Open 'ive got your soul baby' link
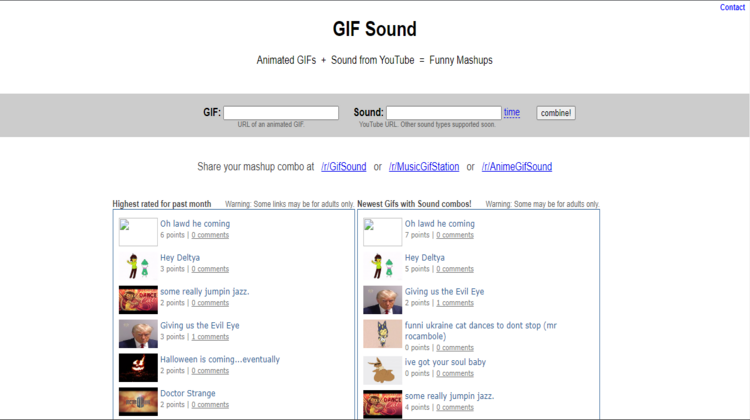Viewport: 750px width, 420px height. [445, 362]
